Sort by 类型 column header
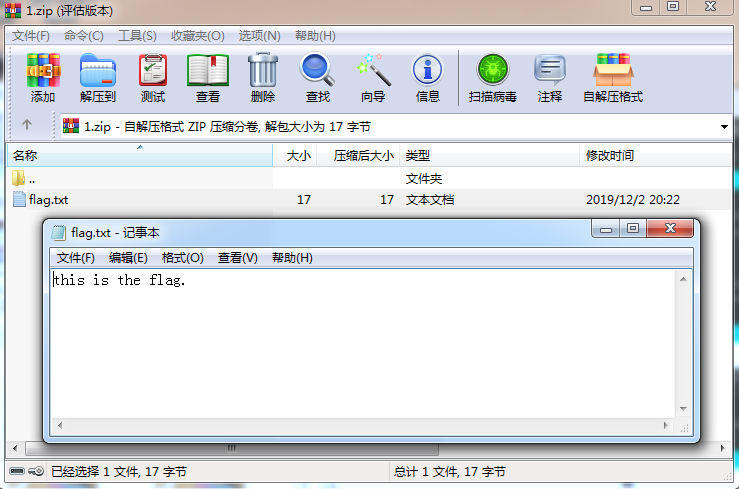The height and width of the screenshot is (489, 739). coord(489,155)
